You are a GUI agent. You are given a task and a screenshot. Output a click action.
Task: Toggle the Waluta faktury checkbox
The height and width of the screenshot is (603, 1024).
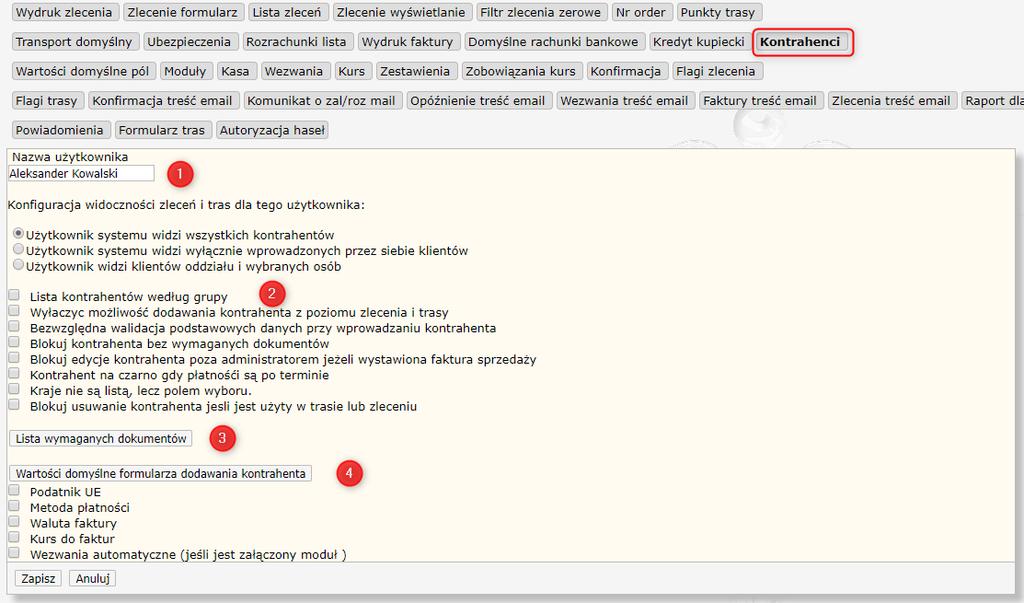click(x=14, y=522)
